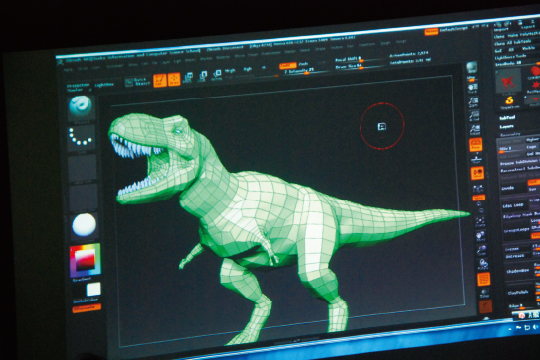Open the Quick Sketch tool
This screenshot has height=360, width=540.
coord(137,82)
